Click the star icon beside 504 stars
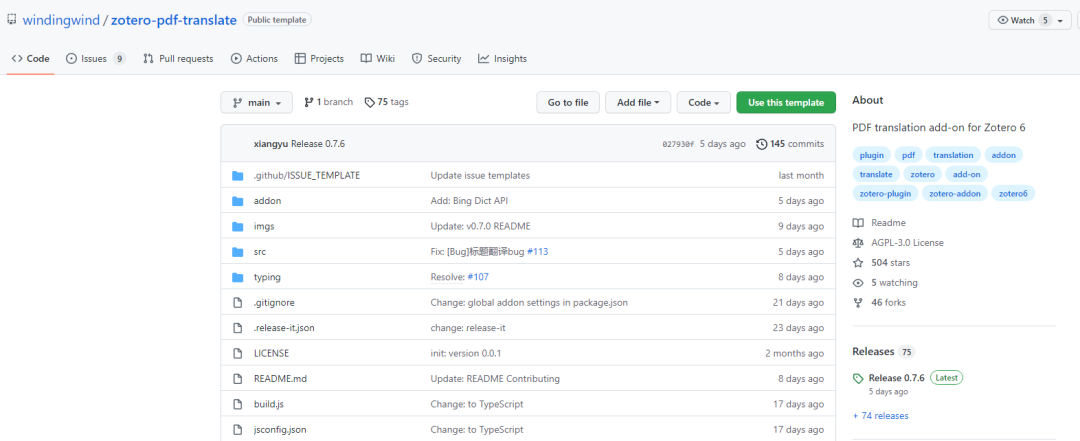This screenshot has width=1080, height=441. pos(858,263)
